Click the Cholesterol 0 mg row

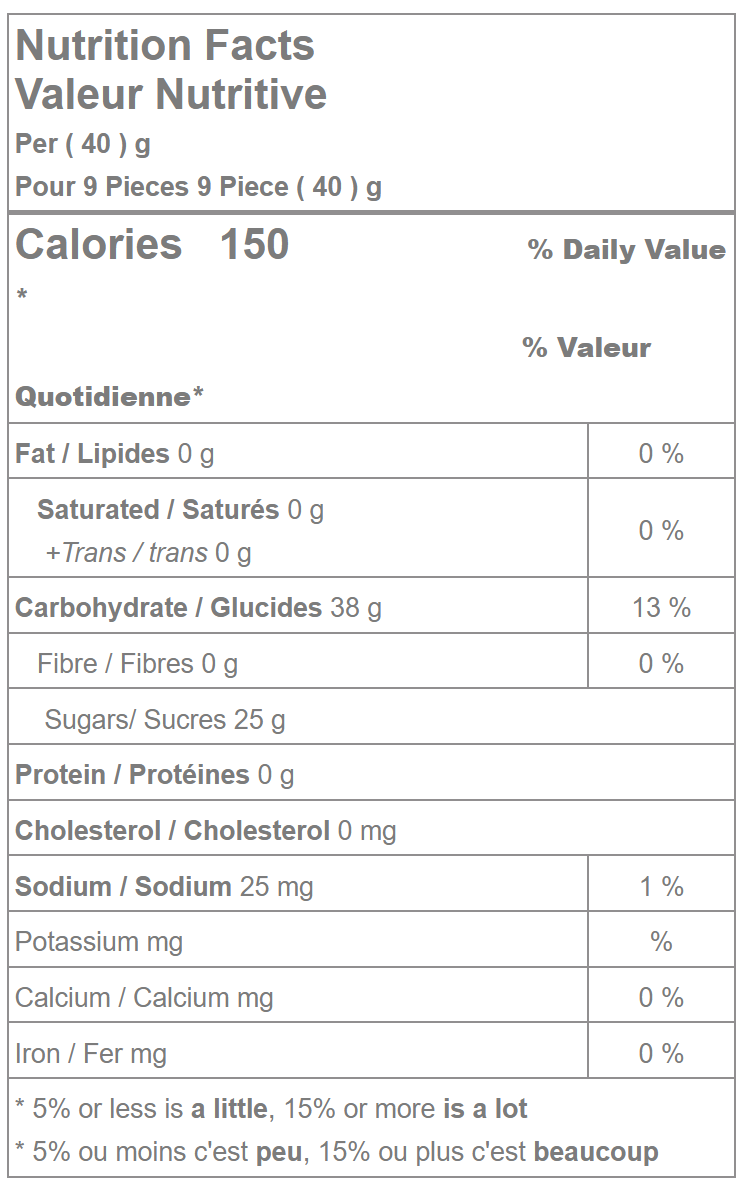click(x=205, y=831)
